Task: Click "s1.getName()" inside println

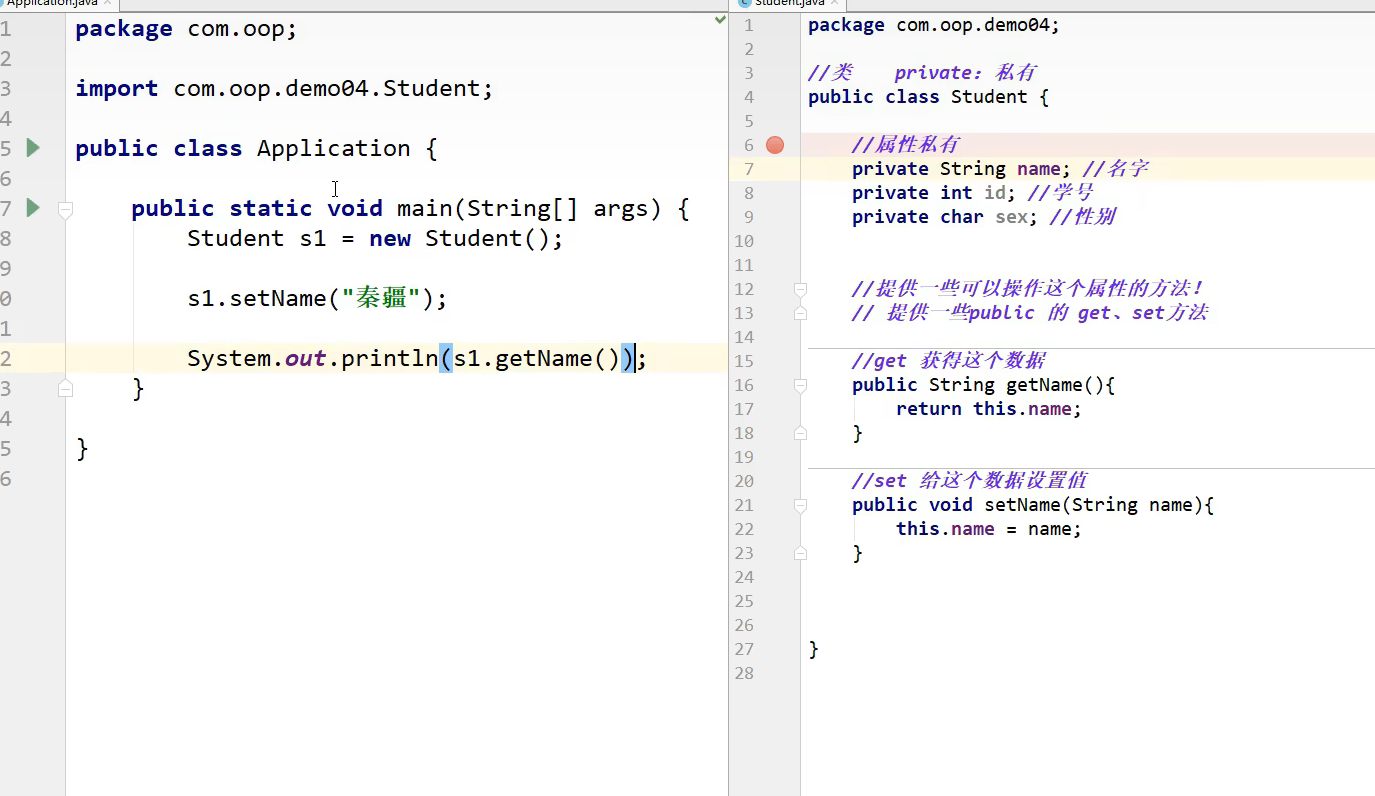Action: (x=537, y=358)
